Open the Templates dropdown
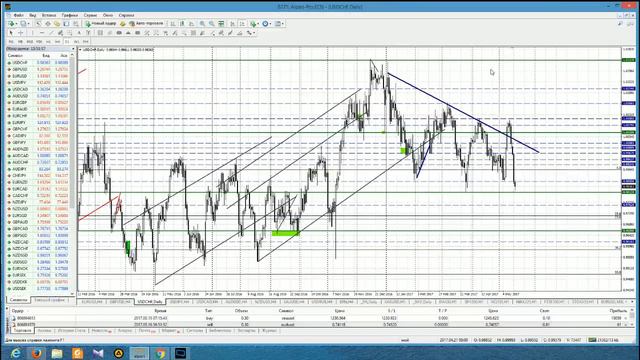The image size is (640, 360). (279, 24)
